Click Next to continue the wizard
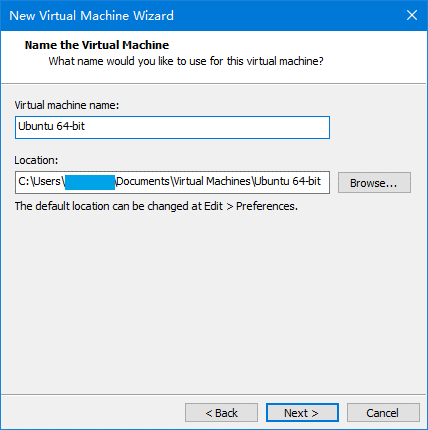The image size is (428, 430). [x=302, y=413]
